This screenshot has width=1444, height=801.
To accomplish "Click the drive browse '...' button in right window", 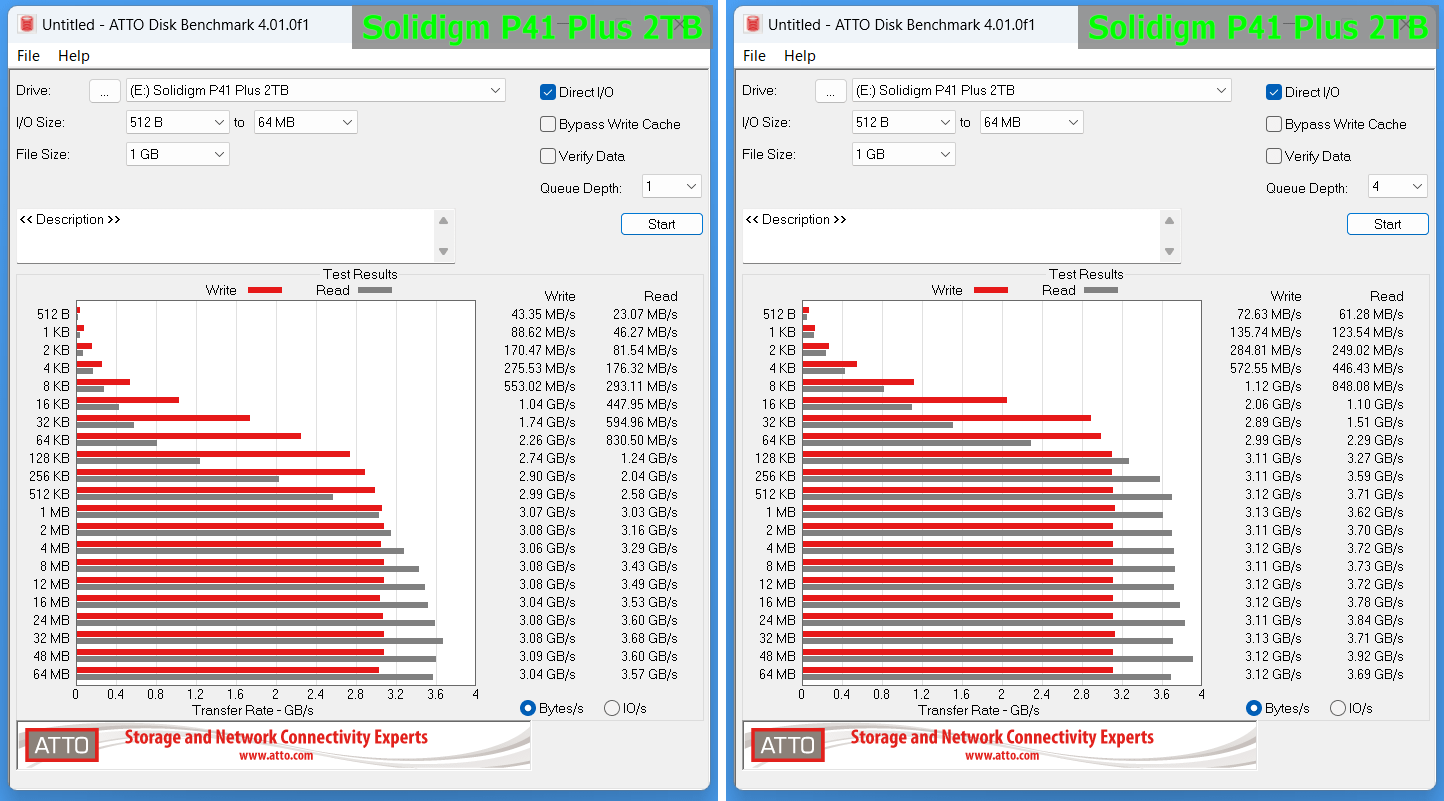I will [x=830, y=91].
